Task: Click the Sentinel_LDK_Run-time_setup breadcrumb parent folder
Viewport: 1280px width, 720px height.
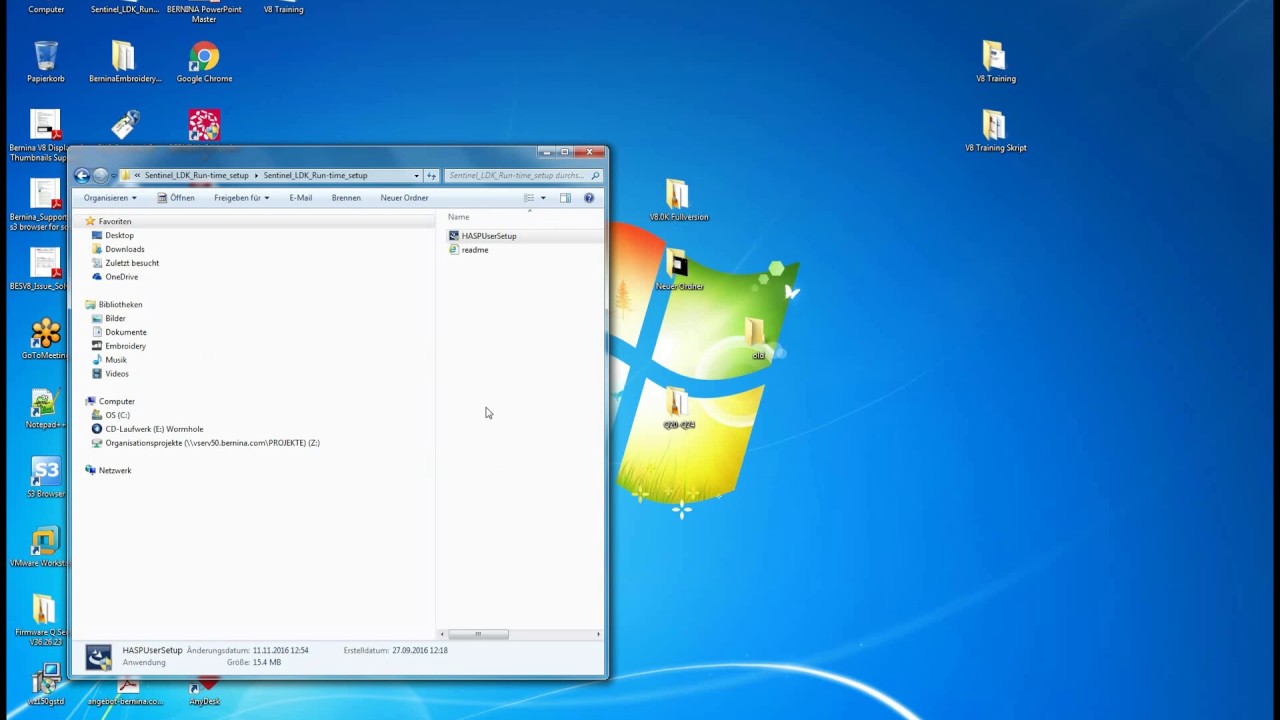Action: tap(196, 175)
